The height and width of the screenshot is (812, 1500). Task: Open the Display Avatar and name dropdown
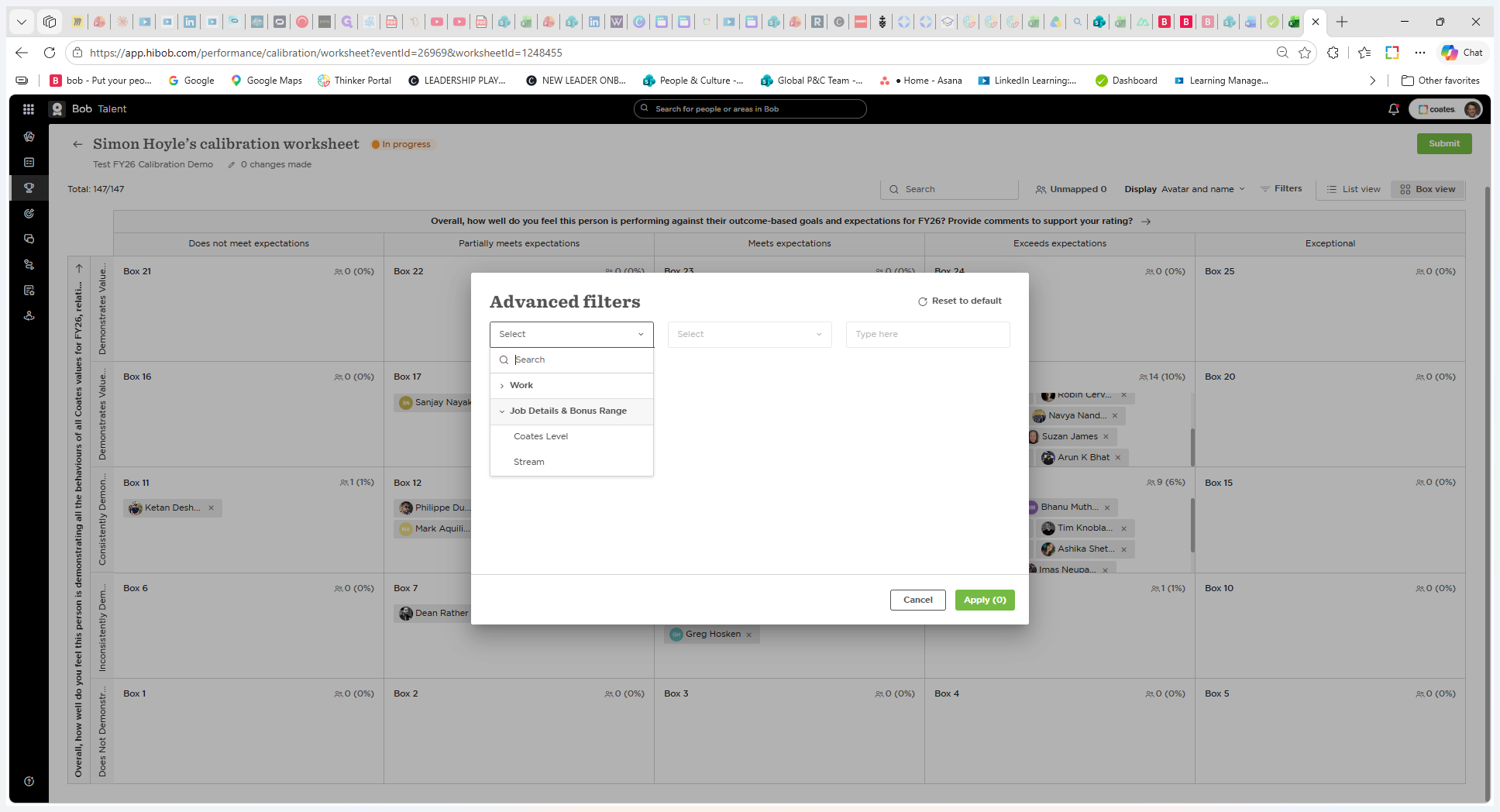[x=1185, y=189]
